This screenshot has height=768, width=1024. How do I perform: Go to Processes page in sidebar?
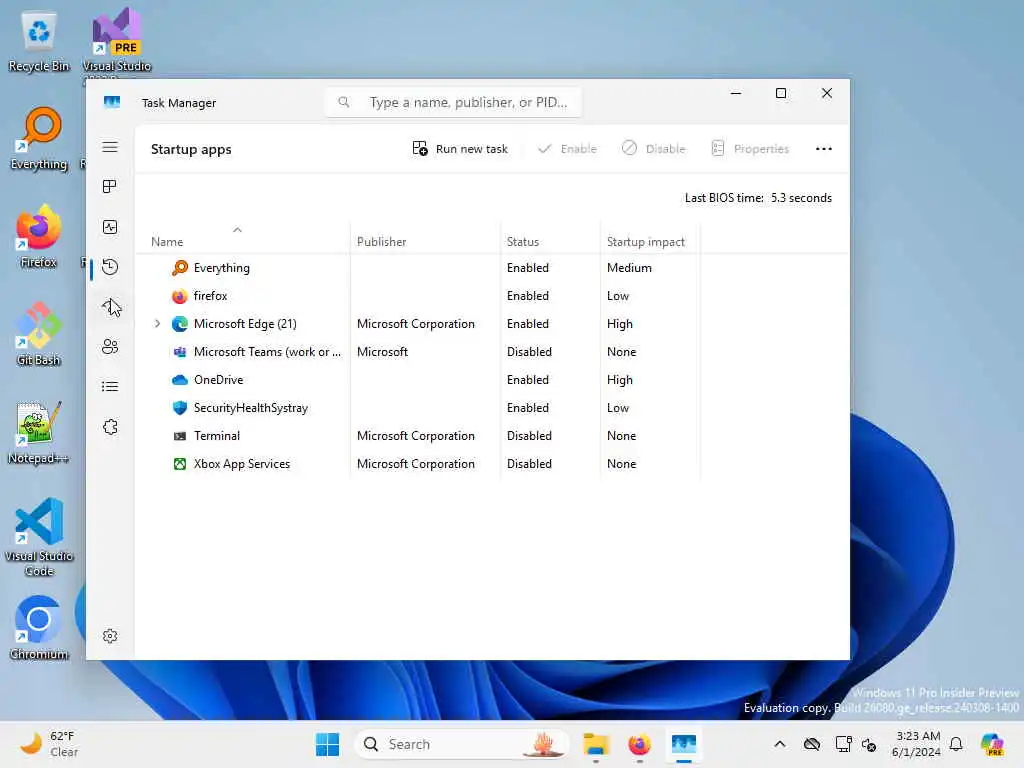click(x=110, y=187)
